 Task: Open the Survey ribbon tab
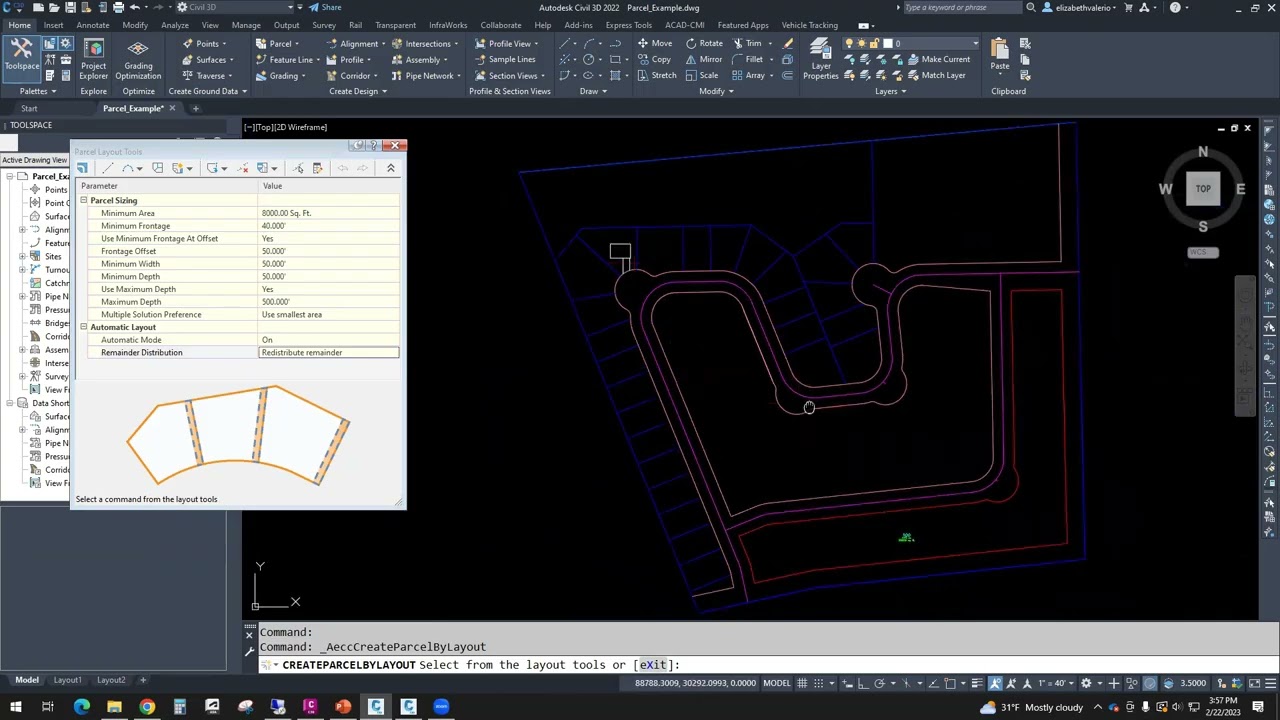click(x=324, y=25)
